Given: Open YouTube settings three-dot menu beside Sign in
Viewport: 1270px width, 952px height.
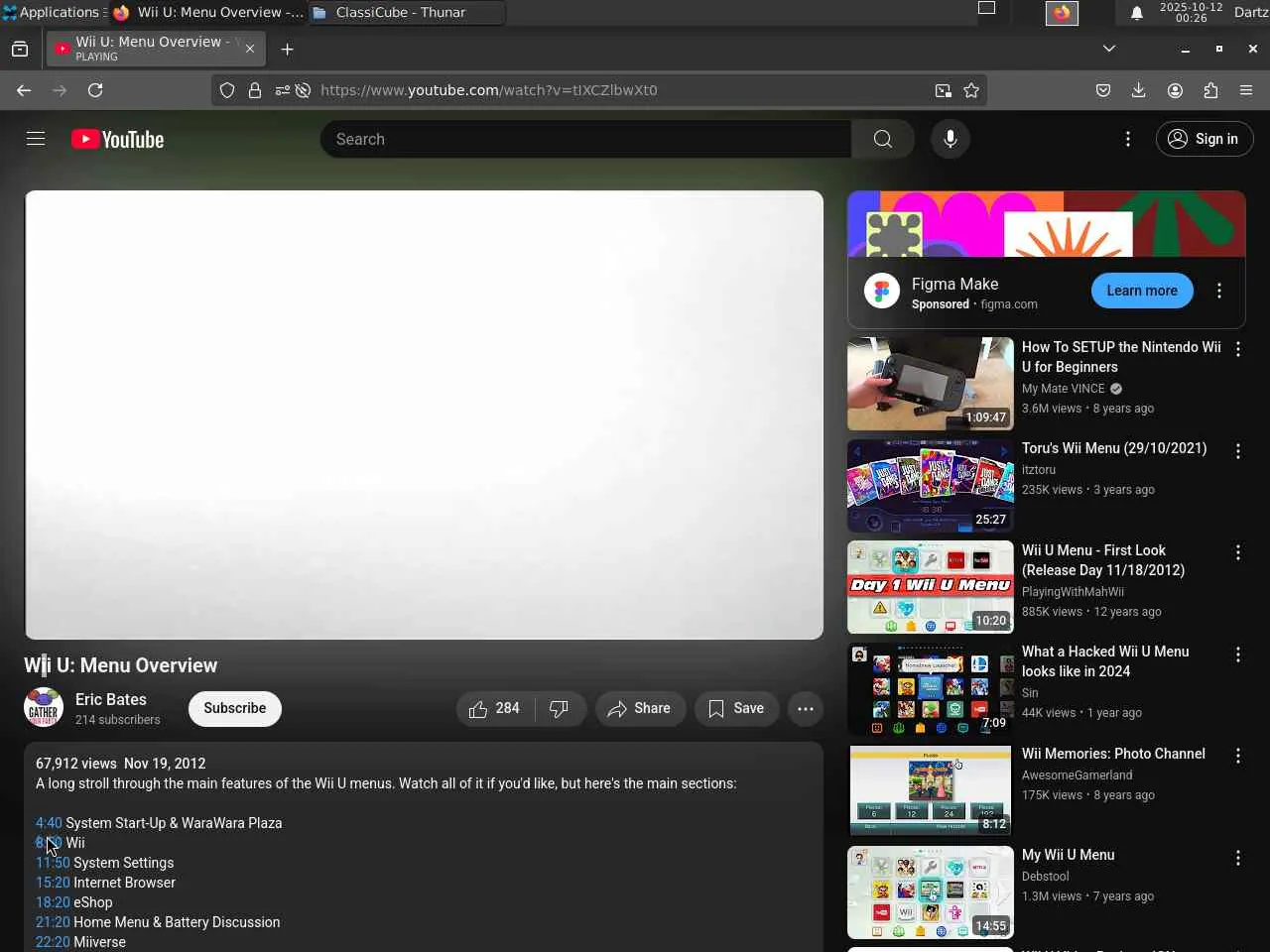Looking at the screenshot, I should tap(1128, 139).
